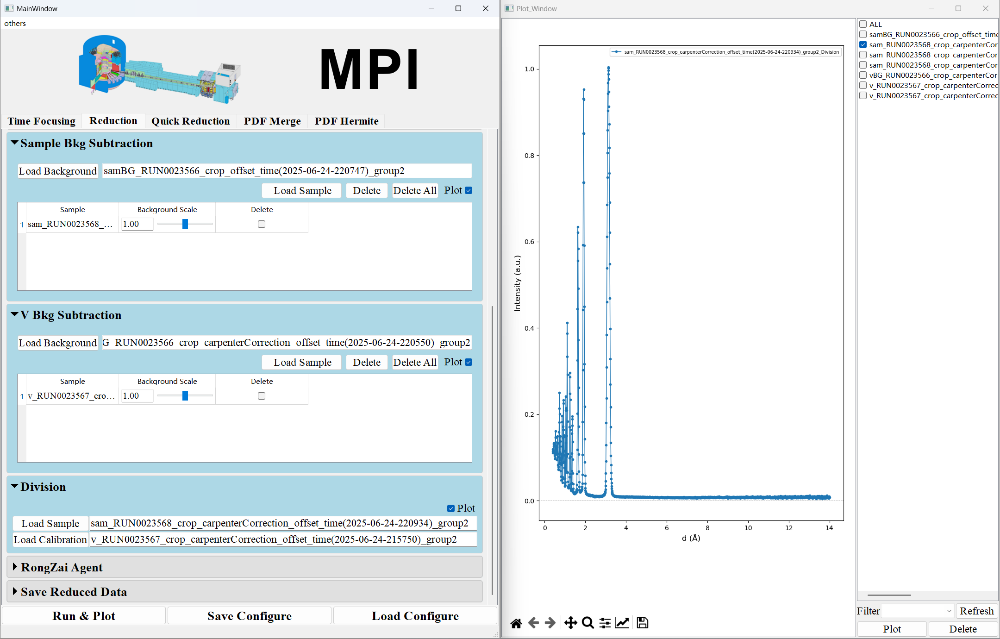The image size is (1000, 639).
Task: Collapse the Sample Bkg Subtraction section
Action: click(15, 143)
